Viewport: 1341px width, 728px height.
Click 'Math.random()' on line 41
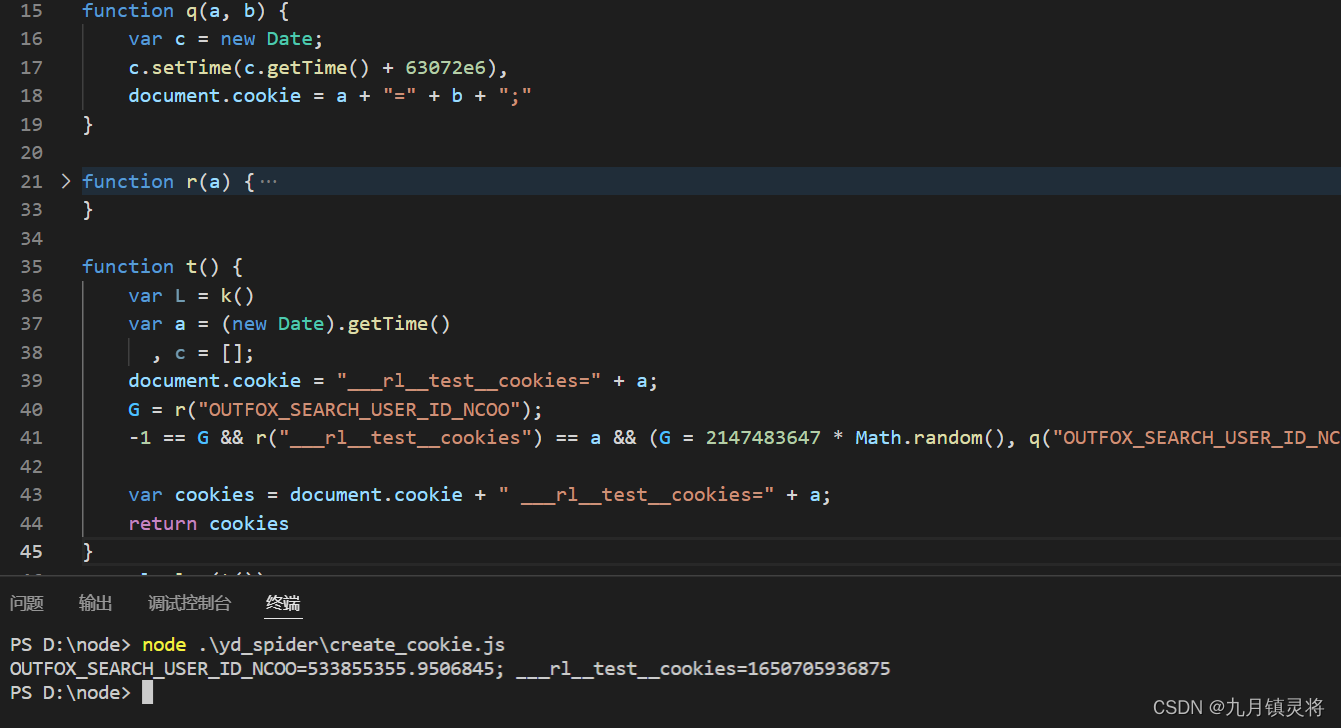[x=930, y=437]
